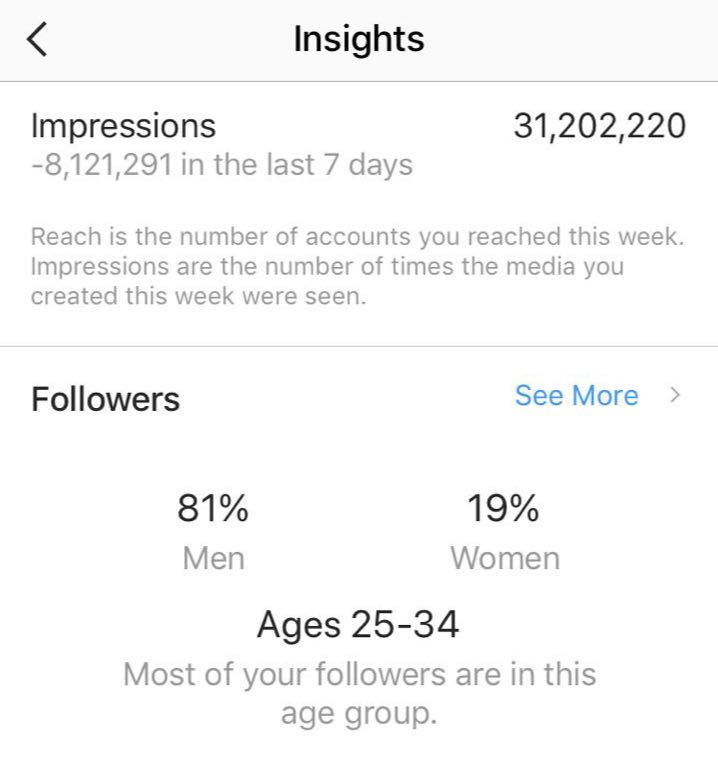Tap the back arrow icon
718x777 pixels.
point(38,40)
